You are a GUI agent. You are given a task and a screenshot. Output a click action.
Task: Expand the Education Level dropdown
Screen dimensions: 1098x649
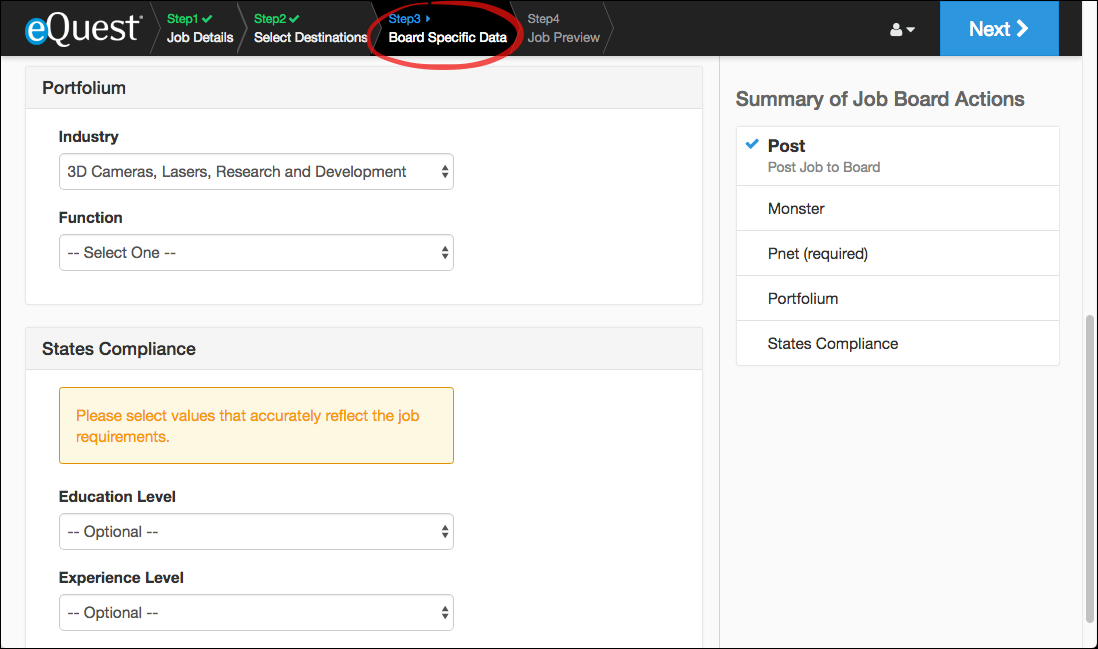pyautogui.click(x=256, y=532)
